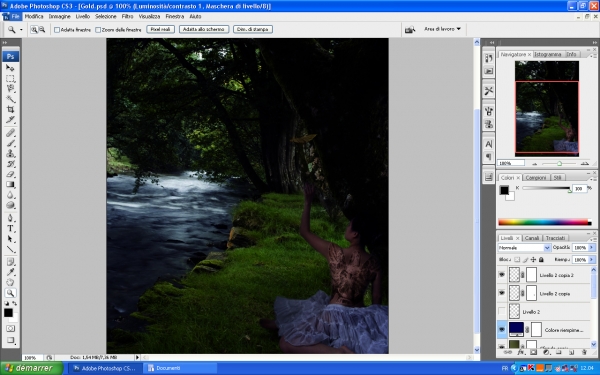The height and width of the screenshot is (375, 600).
Task: Select the Crop tool
Action: coord(10,109)
